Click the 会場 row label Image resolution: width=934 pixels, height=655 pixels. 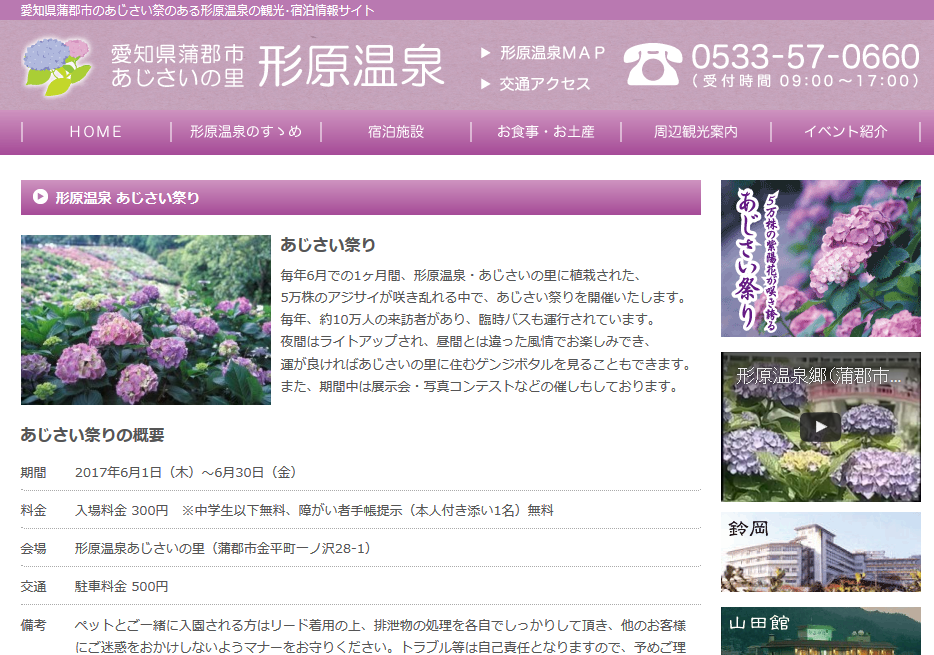33,548
